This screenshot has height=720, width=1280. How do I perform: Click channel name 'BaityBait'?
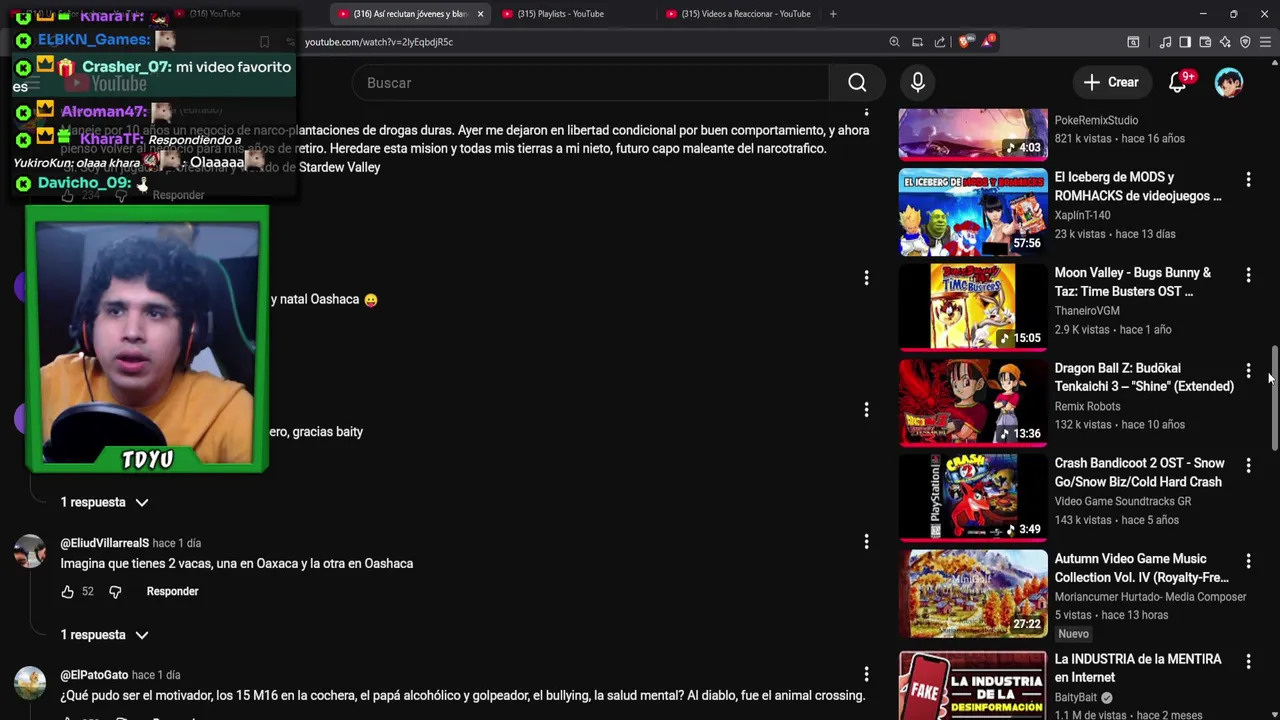point(1076,698)
